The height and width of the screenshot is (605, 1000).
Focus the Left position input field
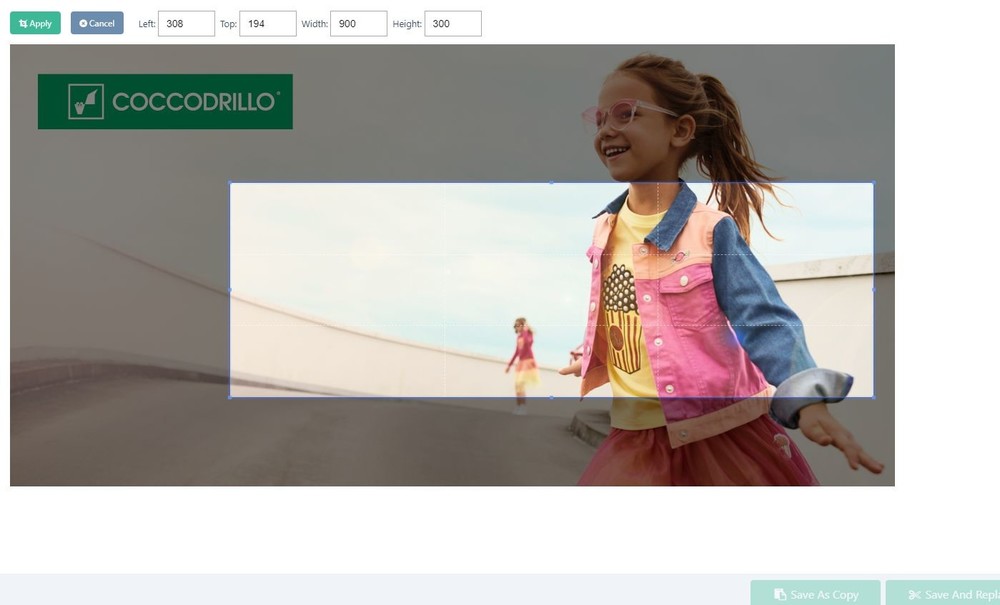coord(186,23)
